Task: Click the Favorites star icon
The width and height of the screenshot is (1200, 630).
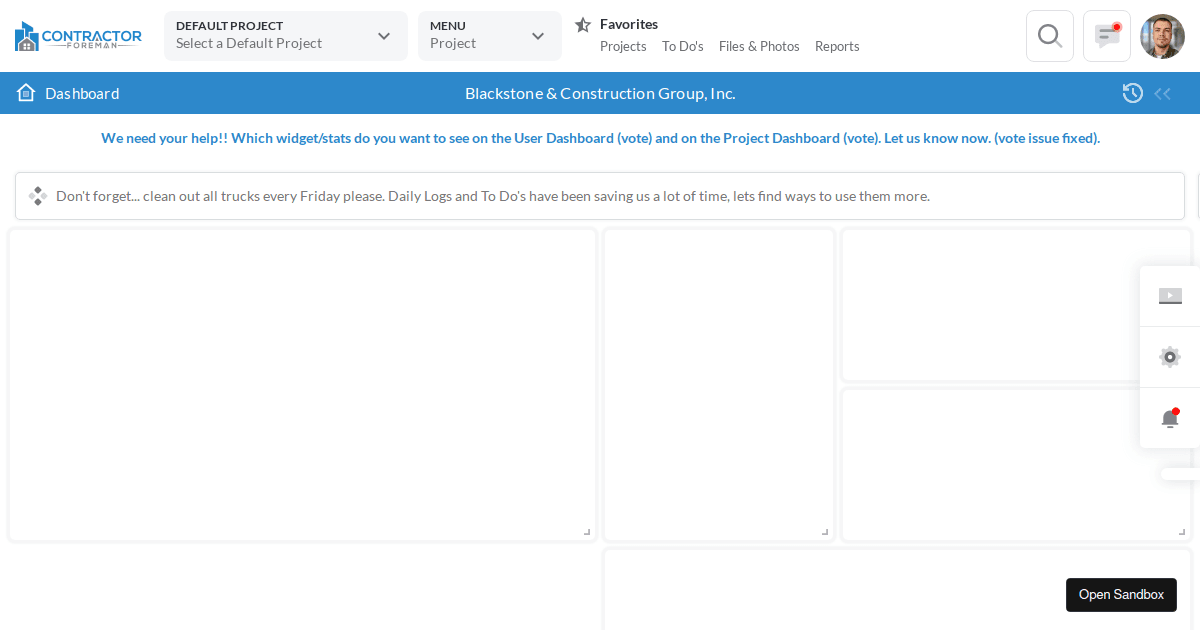Action: pyautogui.click(x=583, y=25)
